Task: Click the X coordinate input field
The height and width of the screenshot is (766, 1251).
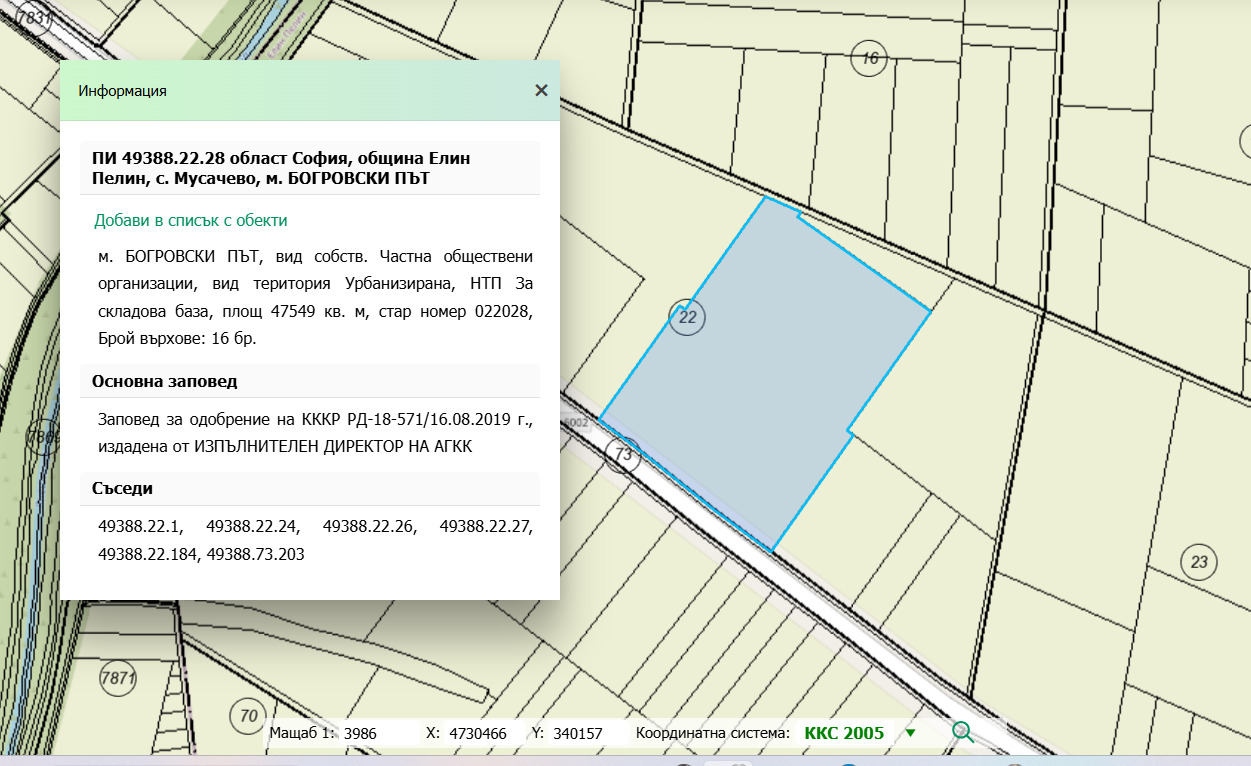Action: (x=478, y=733)
